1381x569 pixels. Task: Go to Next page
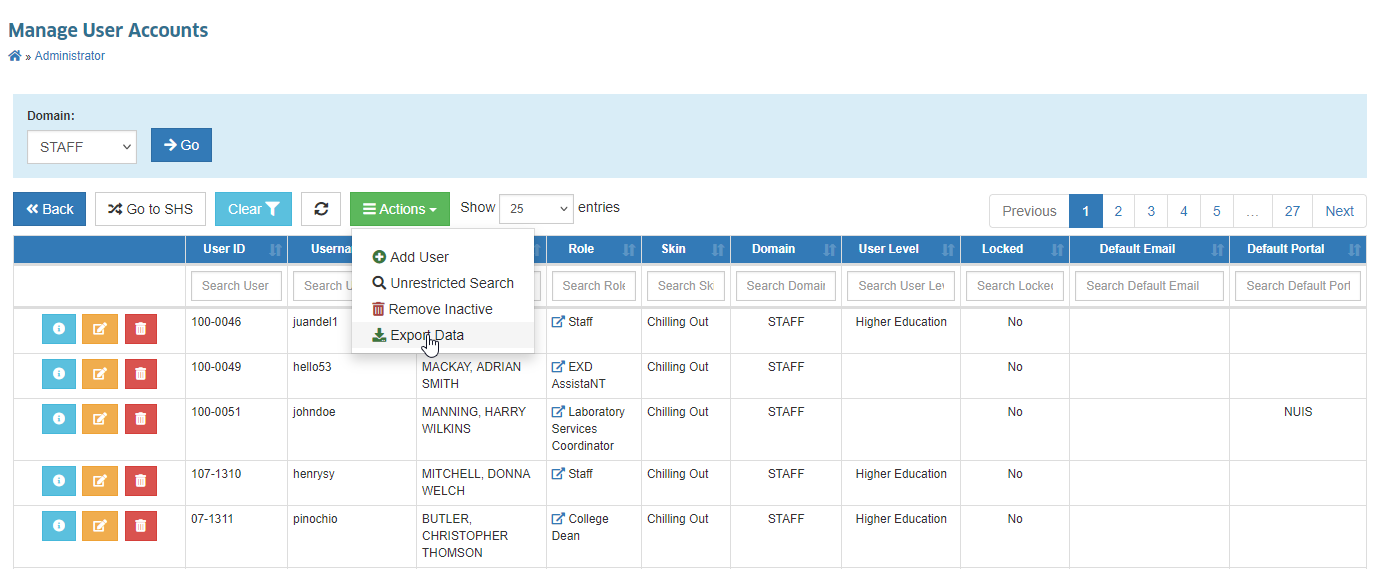[1339, 211]
